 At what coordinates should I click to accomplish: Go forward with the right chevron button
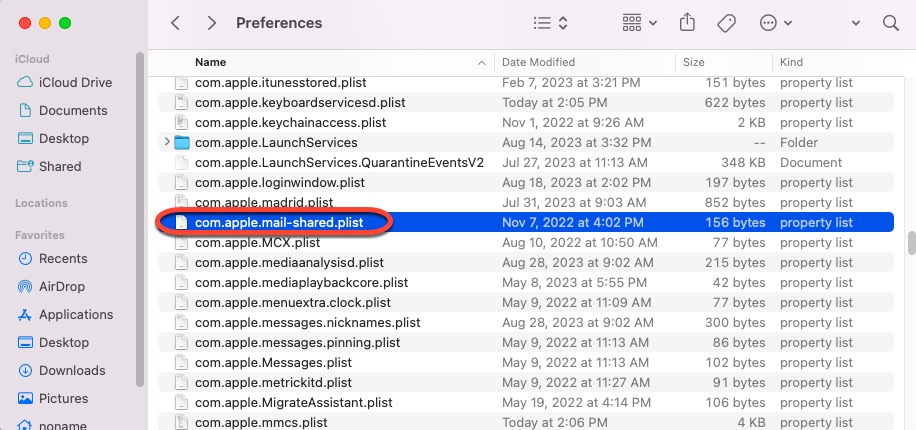click(x=211, y=22)
